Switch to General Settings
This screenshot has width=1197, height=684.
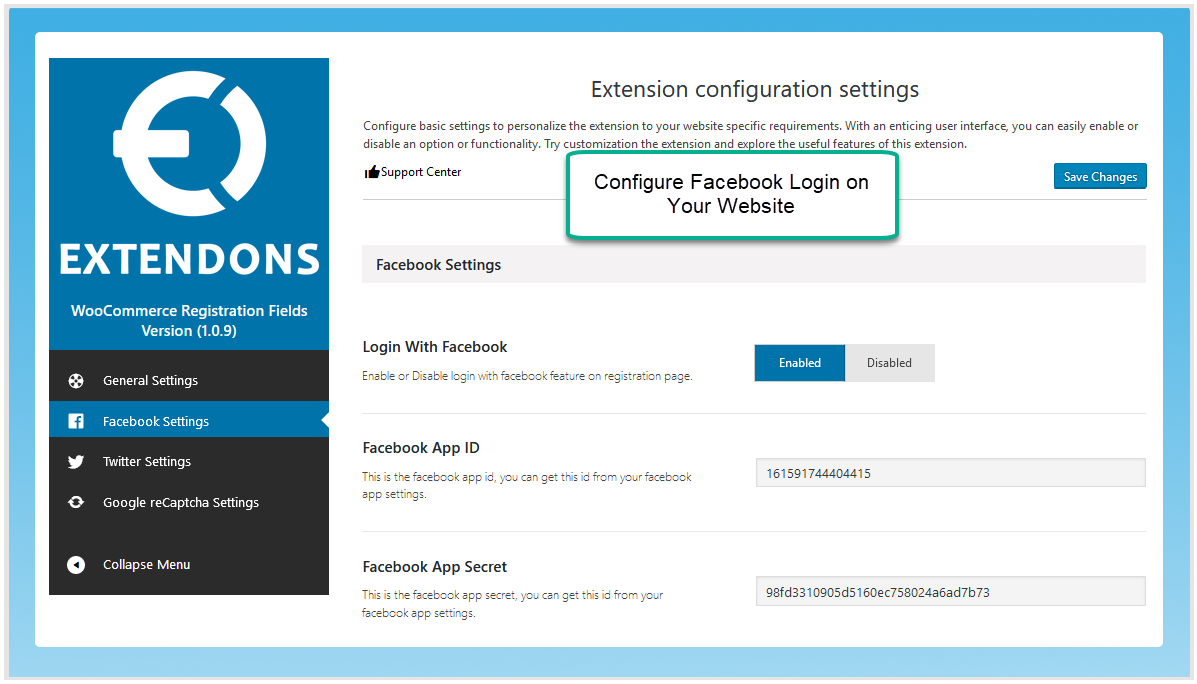(x=150, y=379)
